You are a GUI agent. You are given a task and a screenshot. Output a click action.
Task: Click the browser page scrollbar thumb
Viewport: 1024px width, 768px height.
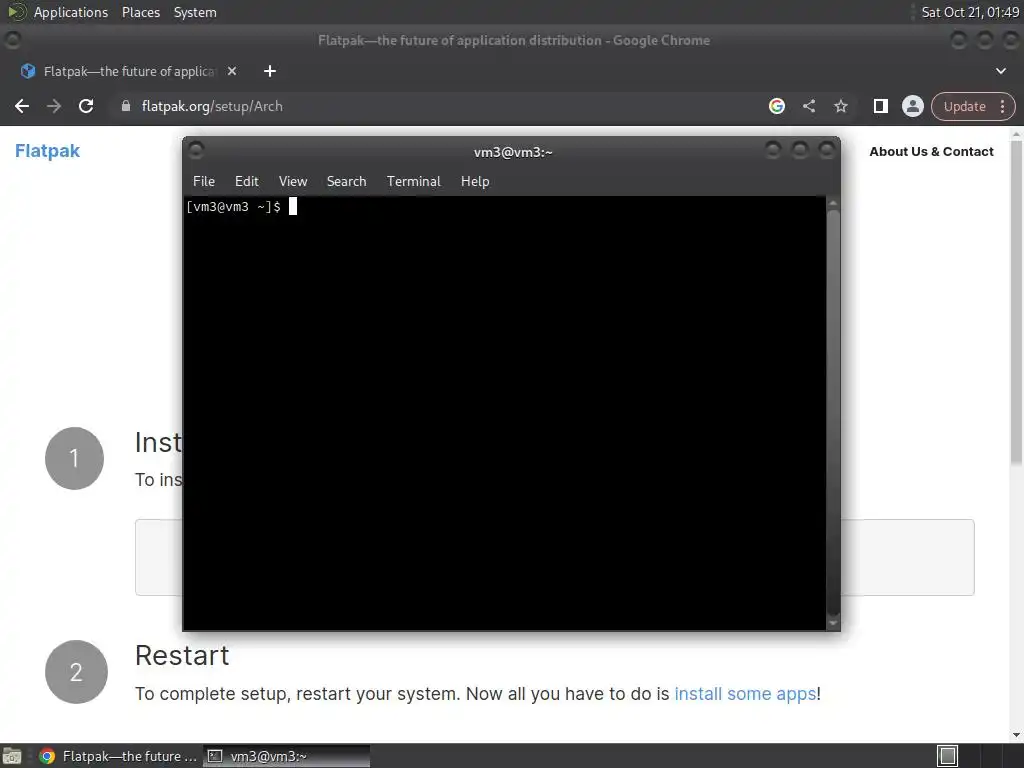click(1016, 302)
